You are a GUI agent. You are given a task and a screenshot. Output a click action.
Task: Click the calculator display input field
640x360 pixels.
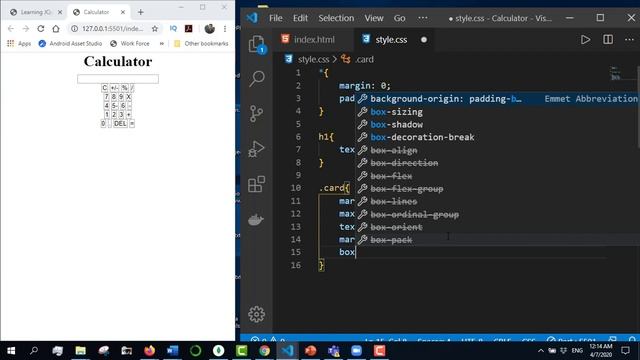[x=118, y=79]
